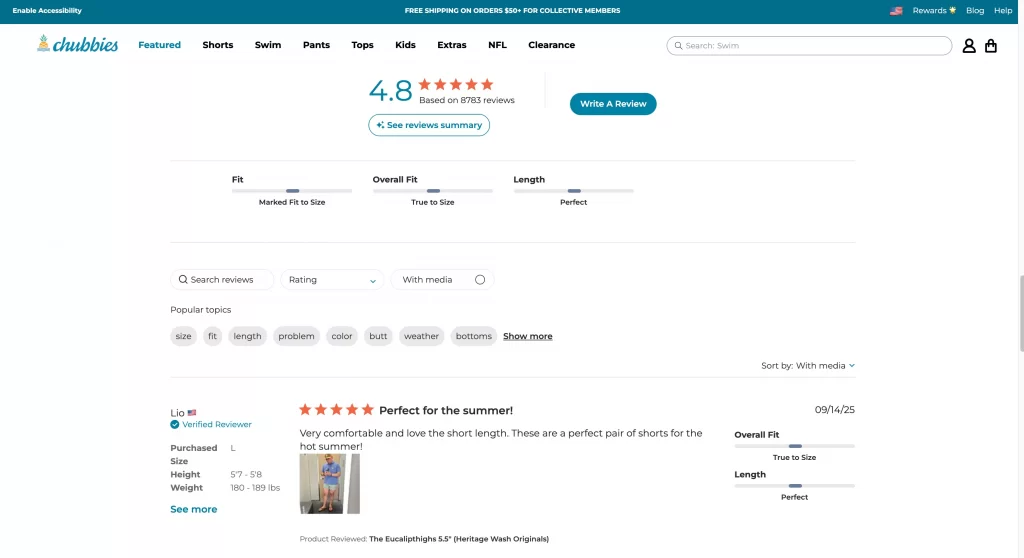1024x558 pixels.
Task: Expand more popular topics with Show more
Action: (x=527, y=336)
